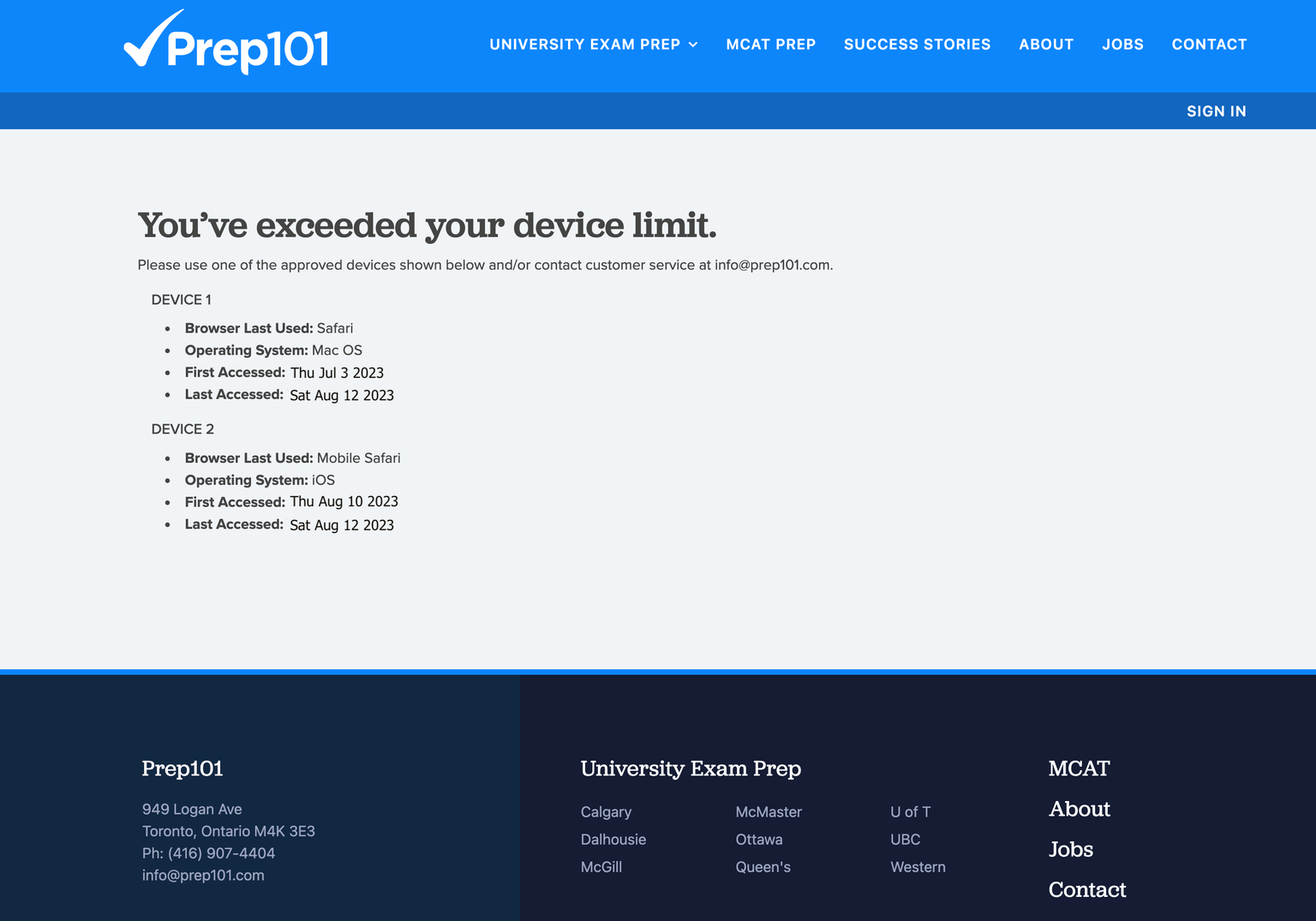Viewport: 1316px width, 921px height.
Task: Open the About nav item in header
Action: tap(1046, 45)
